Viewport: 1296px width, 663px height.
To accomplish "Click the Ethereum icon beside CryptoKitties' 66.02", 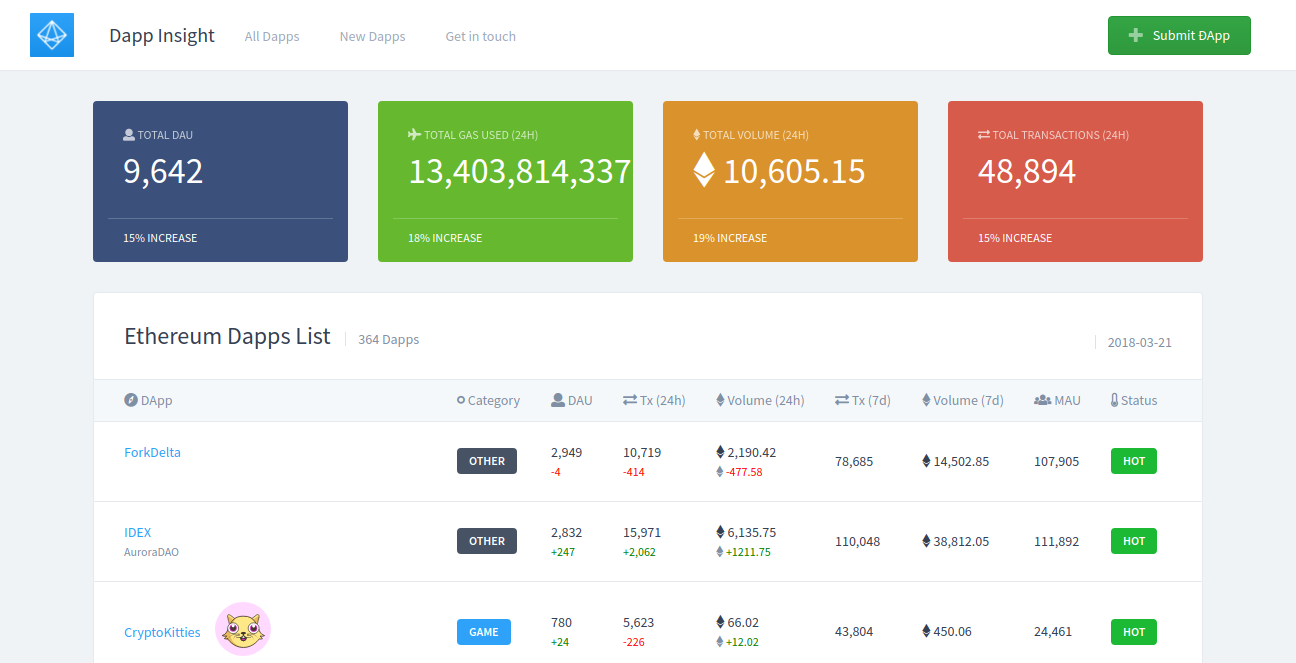I will pos(720,622).
